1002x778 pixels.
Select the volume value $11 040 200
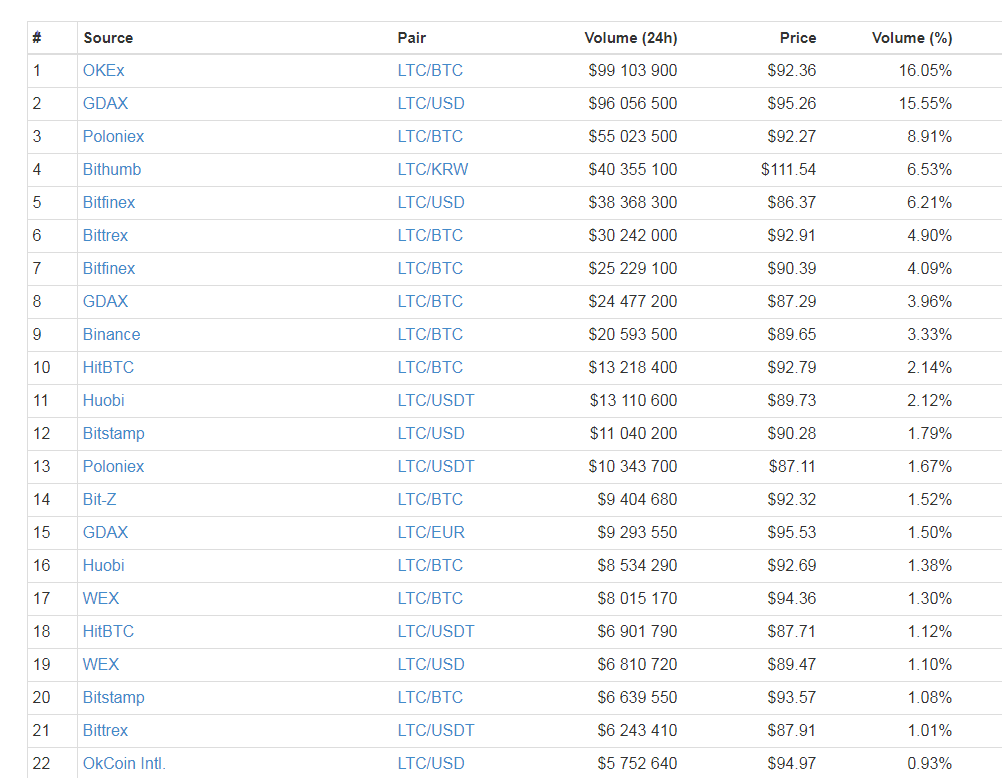633,433
